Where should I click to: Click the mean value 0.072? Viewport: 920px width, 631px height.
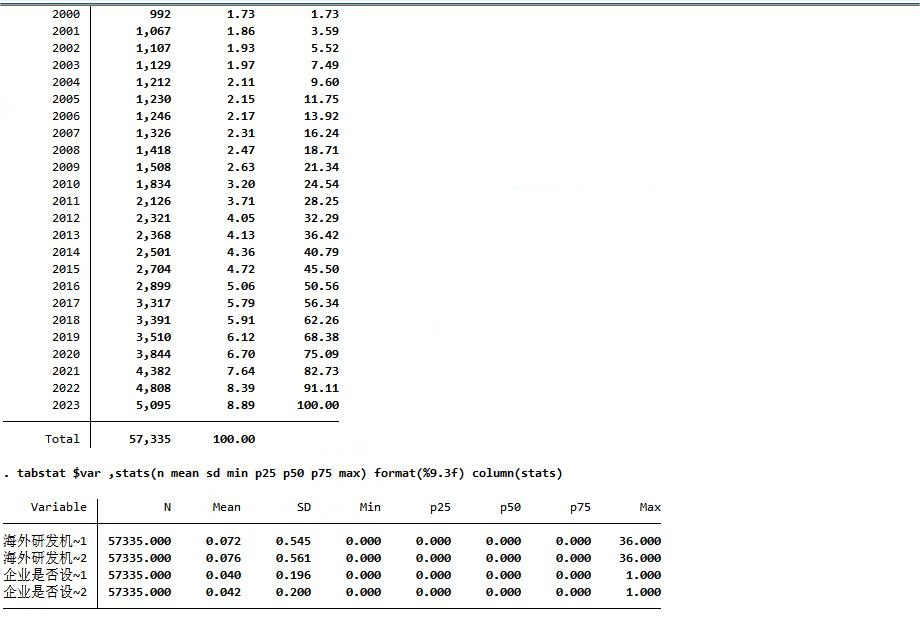tap(223, 541)
